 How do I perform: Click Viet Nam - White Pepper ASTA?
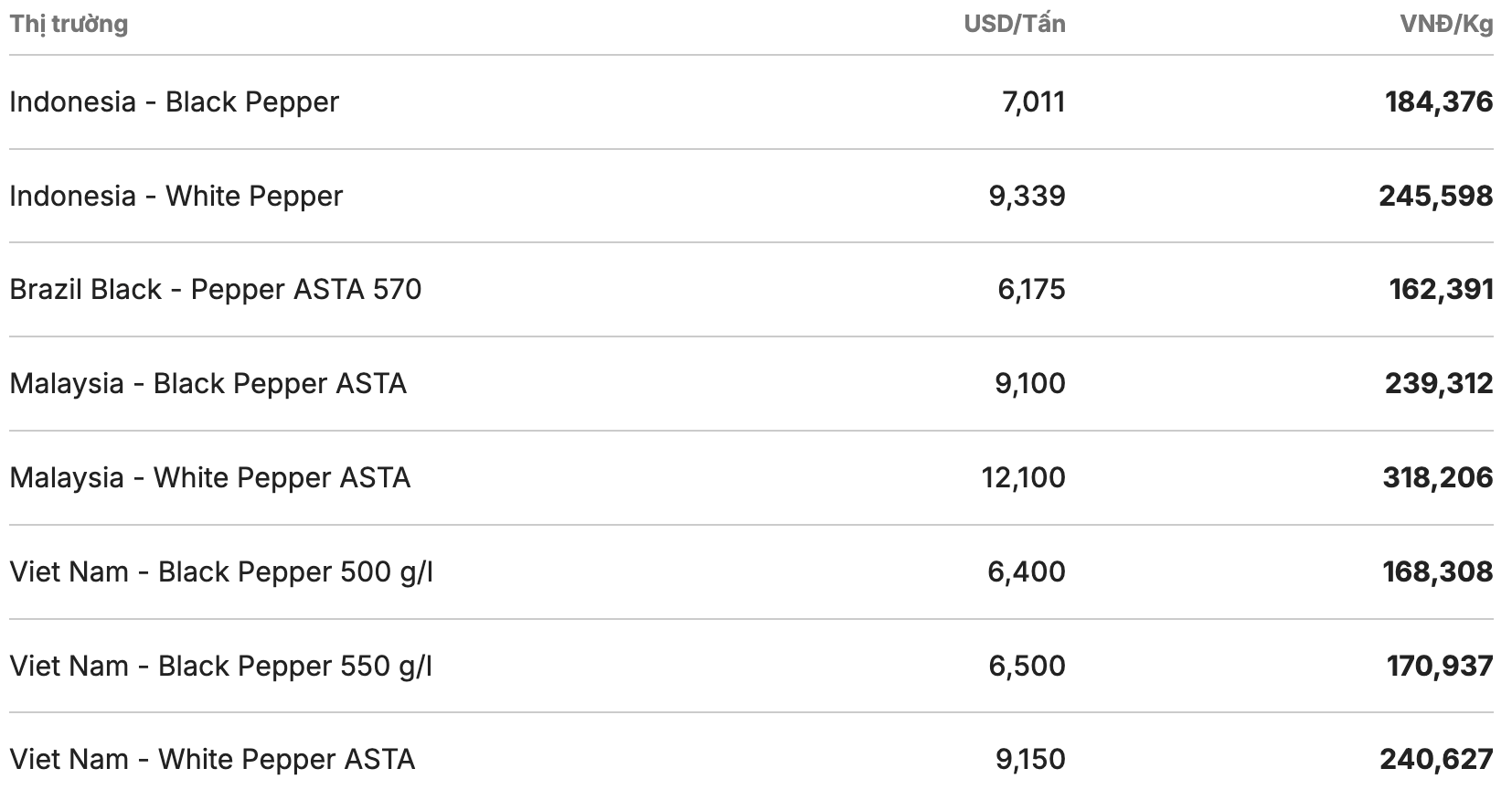(212, 759)
